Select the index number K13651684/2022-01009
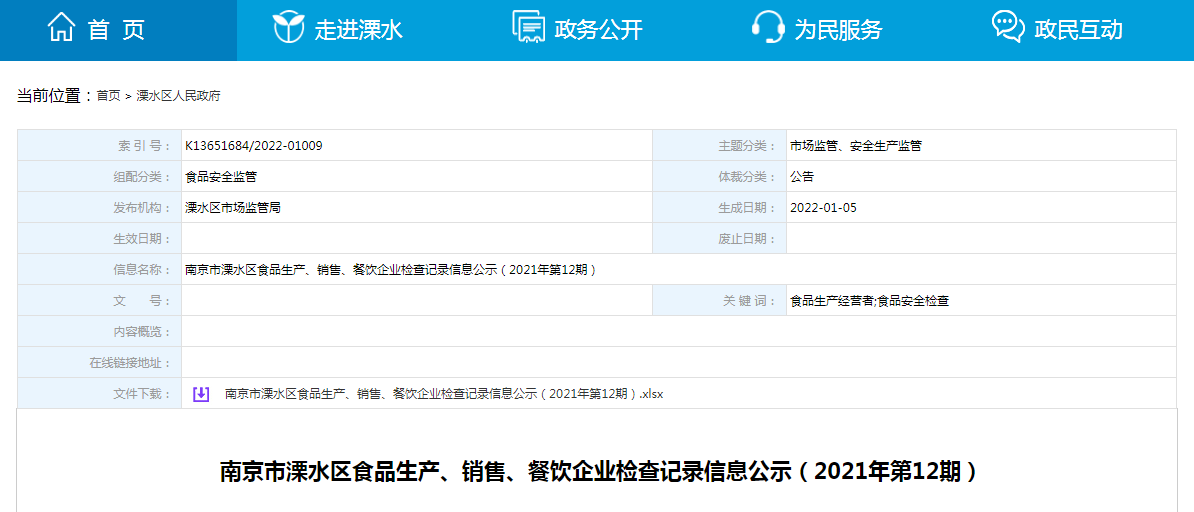1194x512 pixels. pos(254,146)
